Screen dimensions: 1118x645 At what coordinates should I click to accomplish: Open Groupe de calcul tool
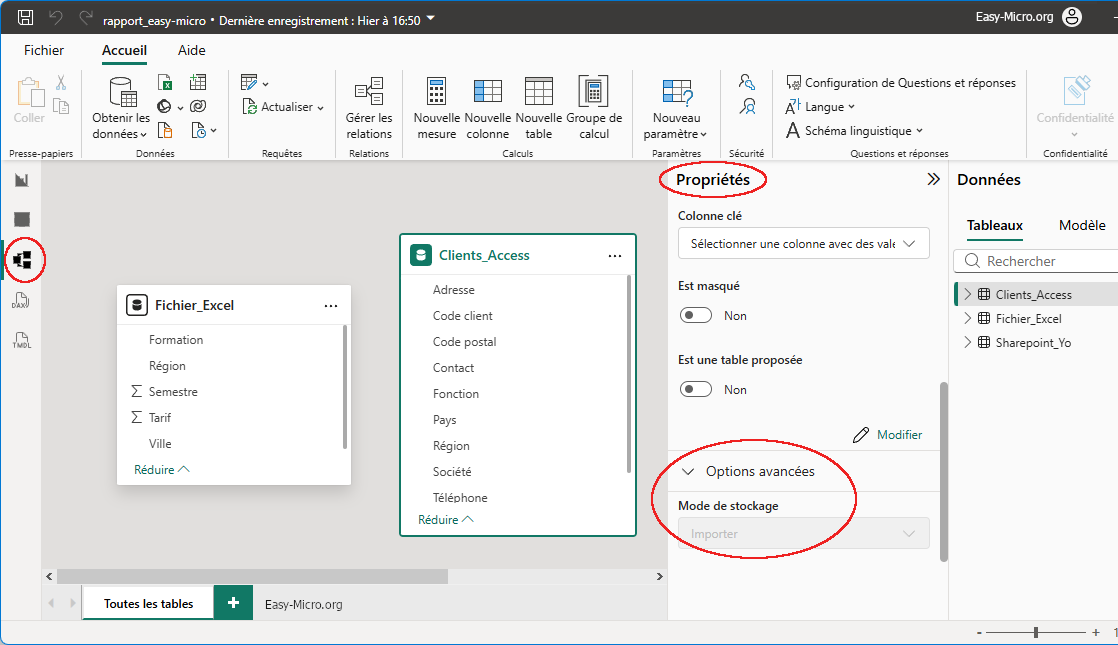[594, 93]
